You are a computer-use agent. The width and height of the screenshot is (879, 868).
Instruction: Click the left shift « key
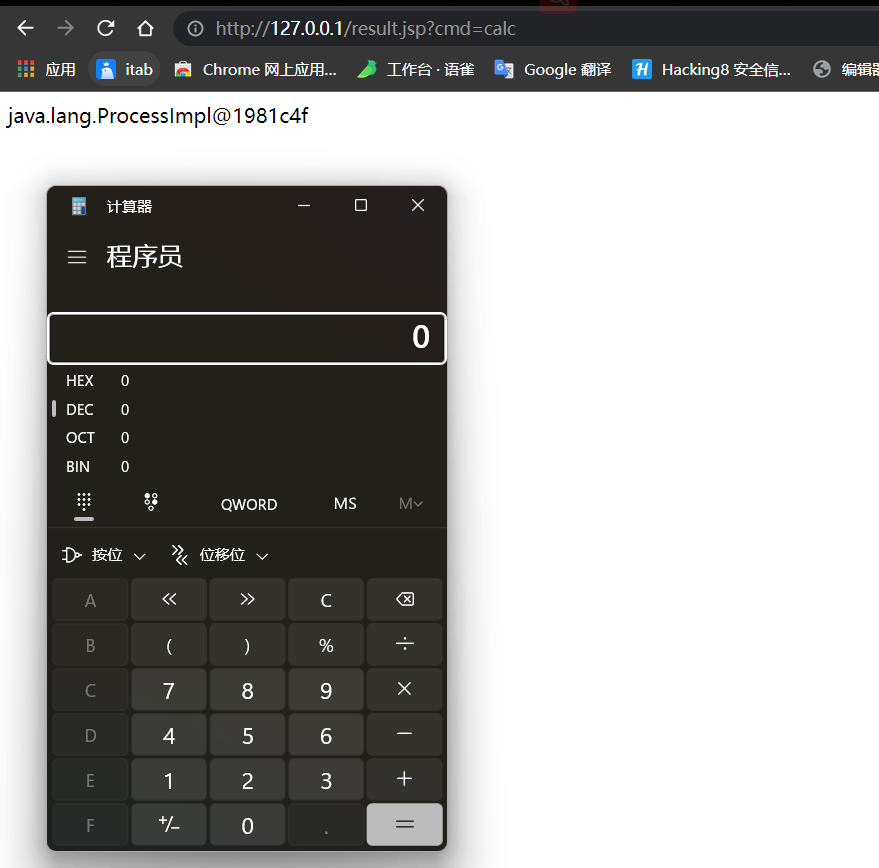pyautogui.click(x=169, y=599)
